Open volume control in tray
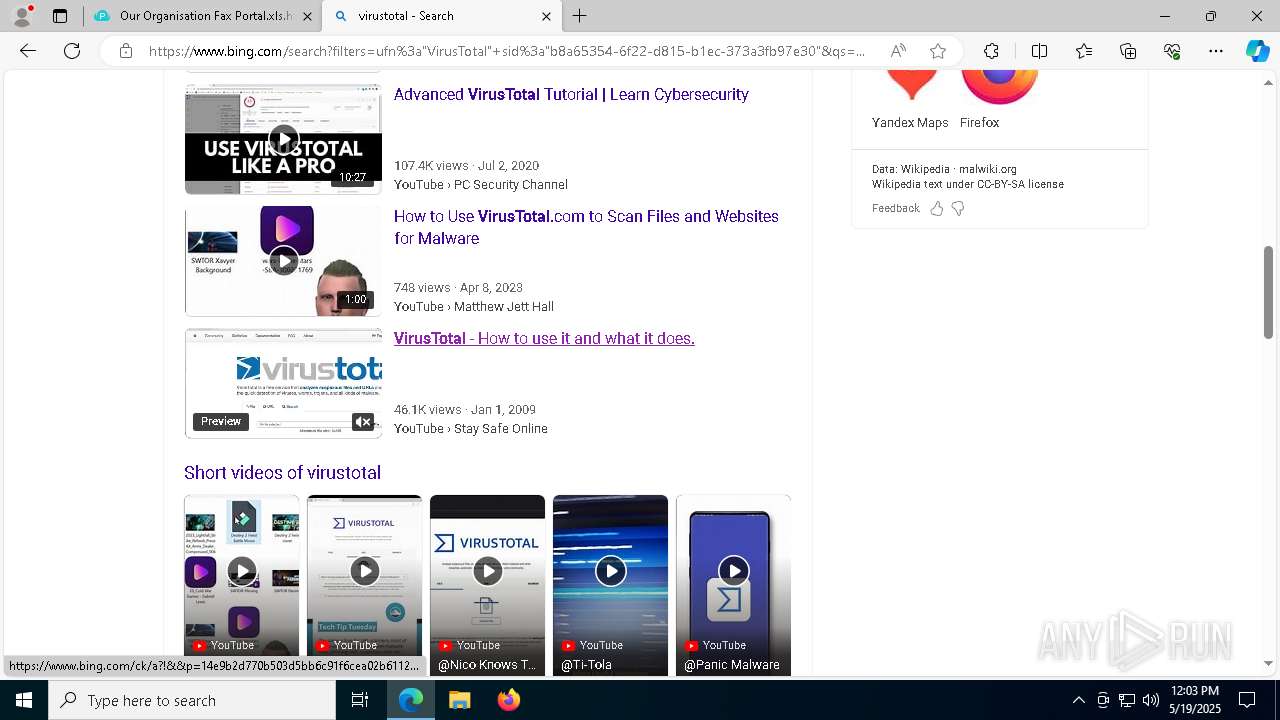 (x=1151, y=700)
